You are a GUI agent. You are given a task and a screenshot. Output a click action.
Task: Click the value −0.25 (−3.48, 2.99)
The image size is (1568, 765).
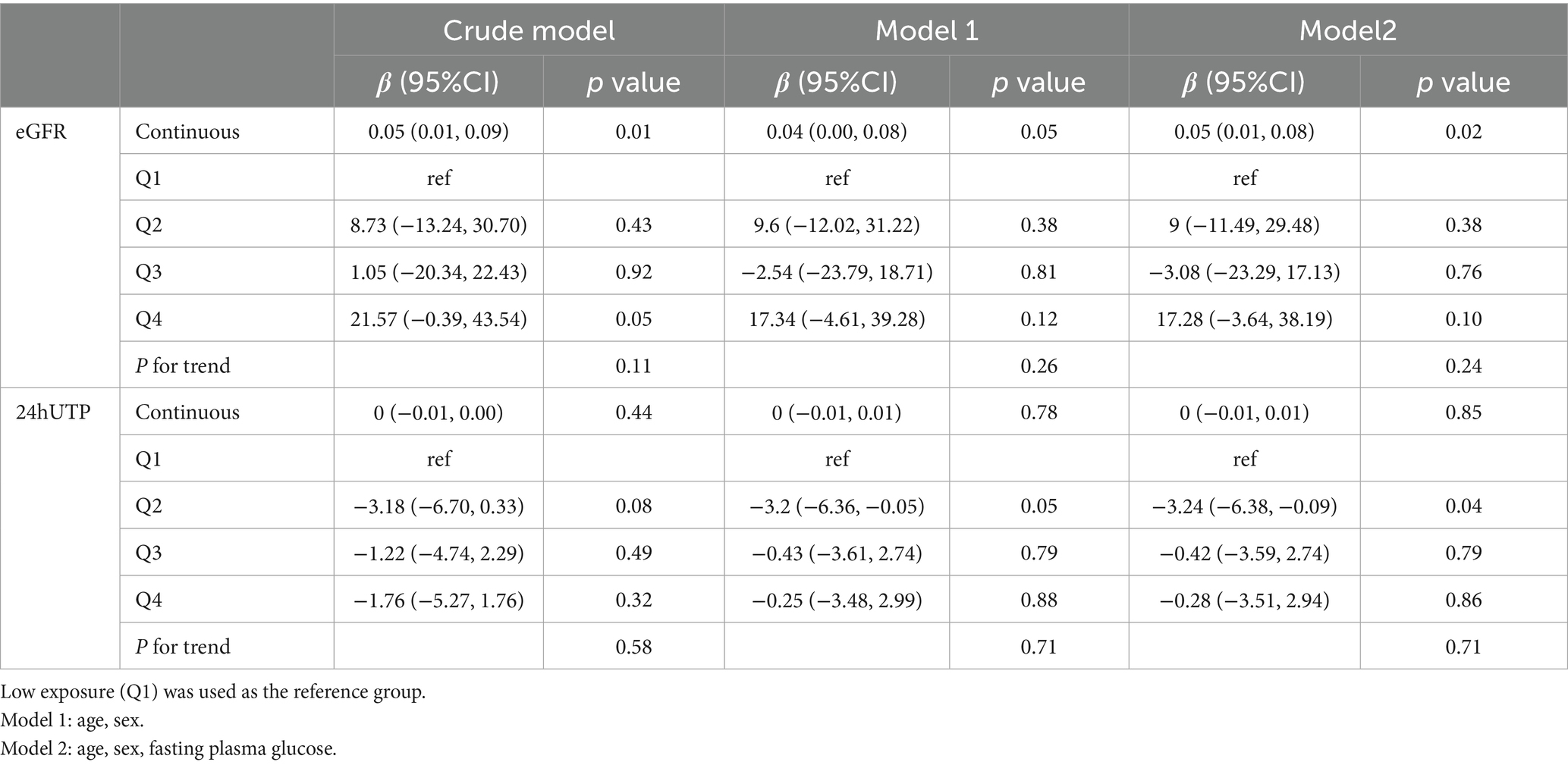837,600
